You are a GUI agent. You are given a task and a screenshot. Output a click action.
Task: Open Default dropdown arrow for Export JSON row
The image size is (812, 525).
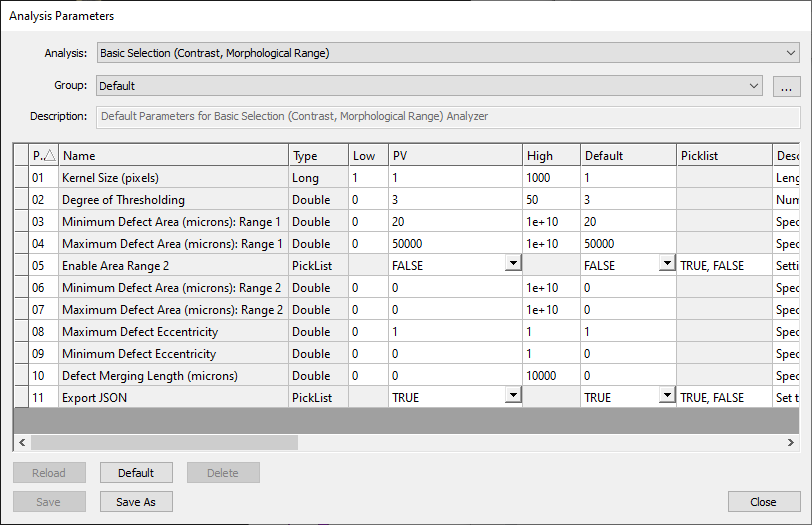(666, 396)
